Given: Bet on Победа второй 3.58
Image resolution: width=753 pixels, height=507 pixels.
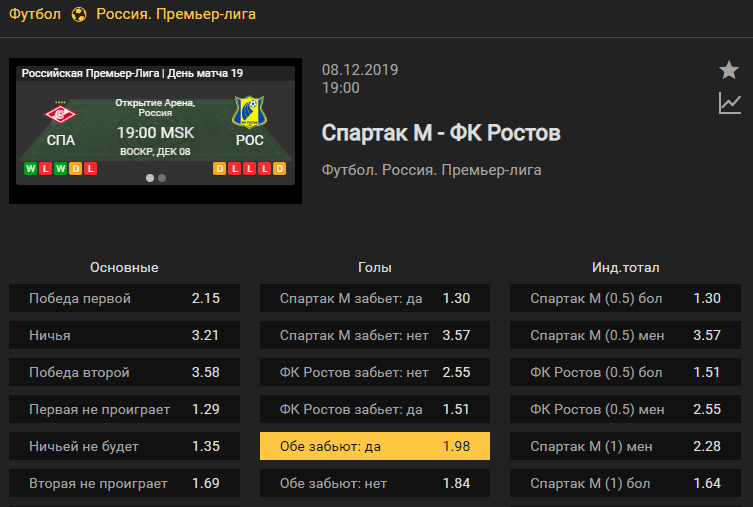Looking at the screenshot, I should 124,372.
